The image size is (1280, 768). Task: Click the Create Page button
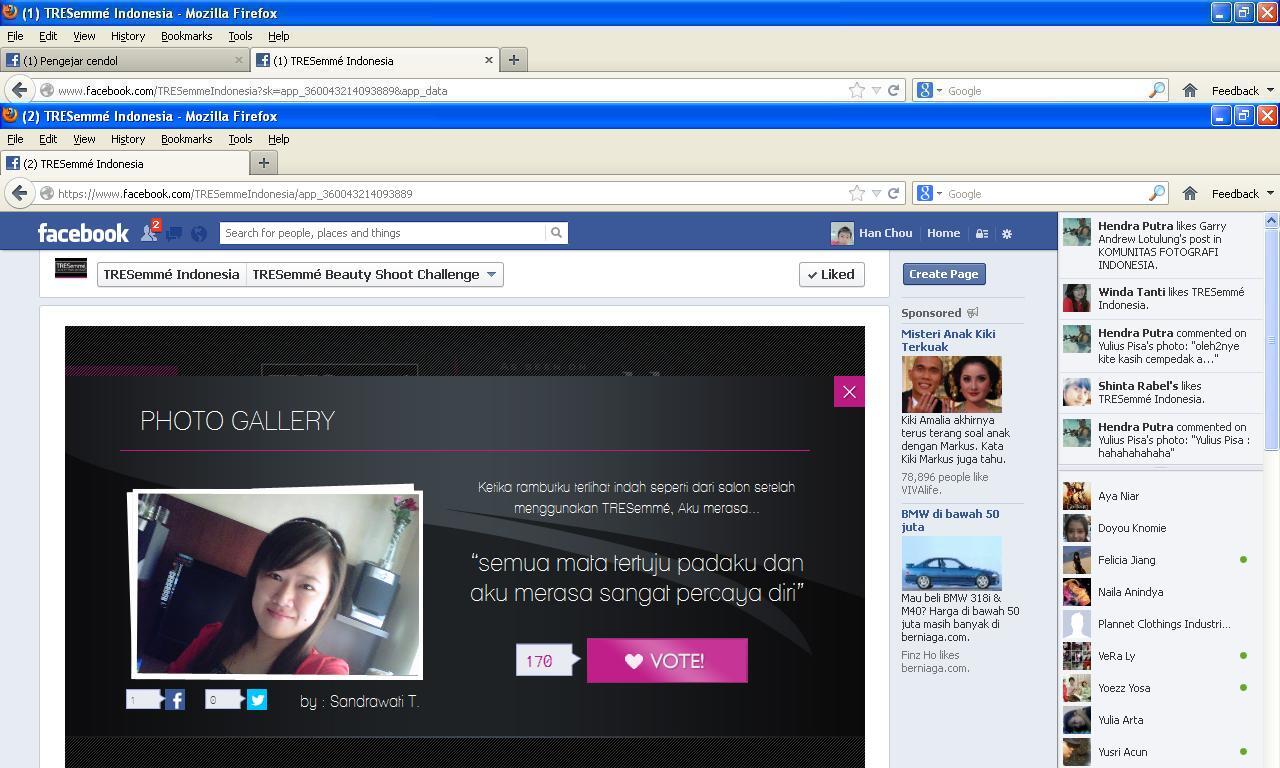(944, 274)
